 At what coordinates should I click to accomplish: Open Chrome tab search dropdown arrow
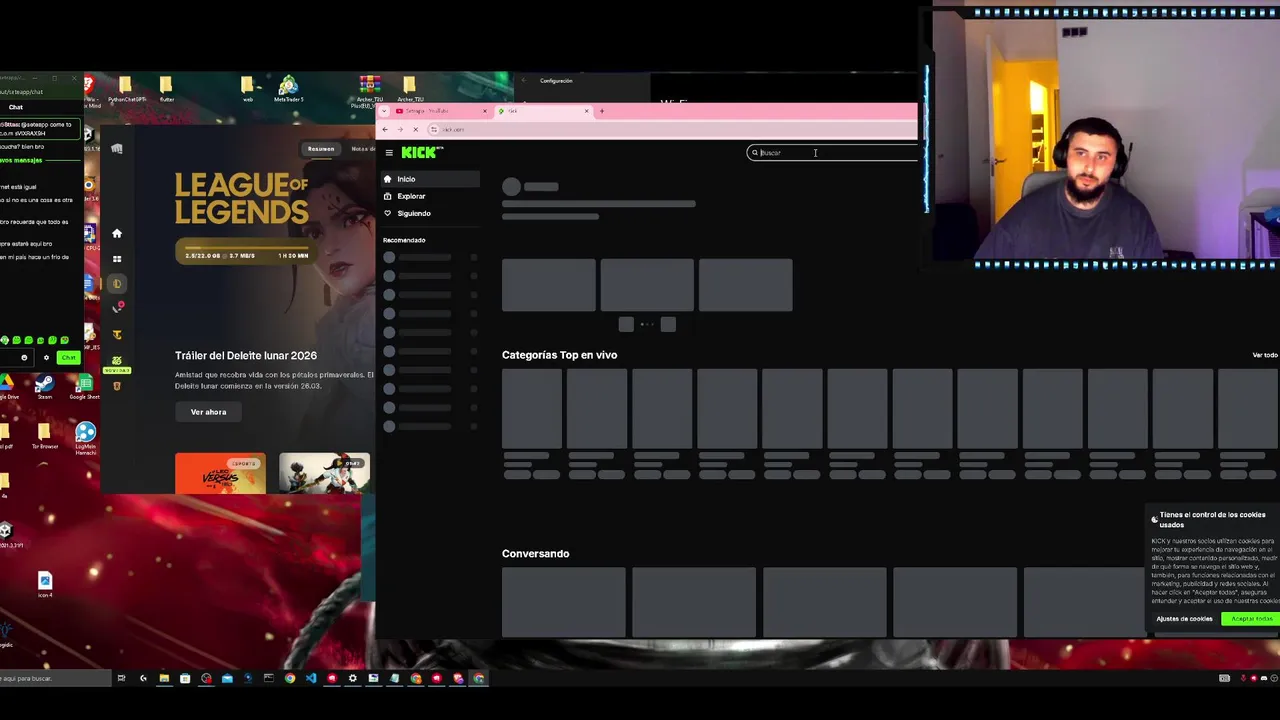coord(385,111)
